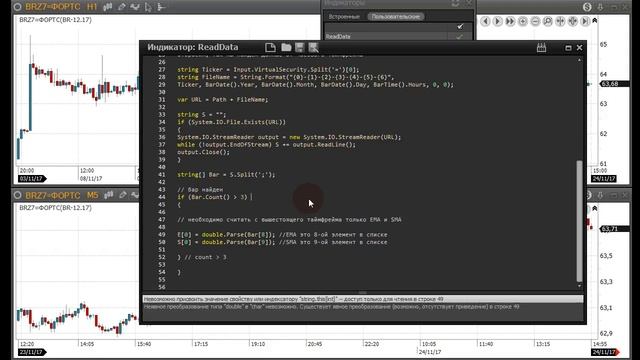Click scroll-up arrow of code editor scrollbar

point(579,60)
